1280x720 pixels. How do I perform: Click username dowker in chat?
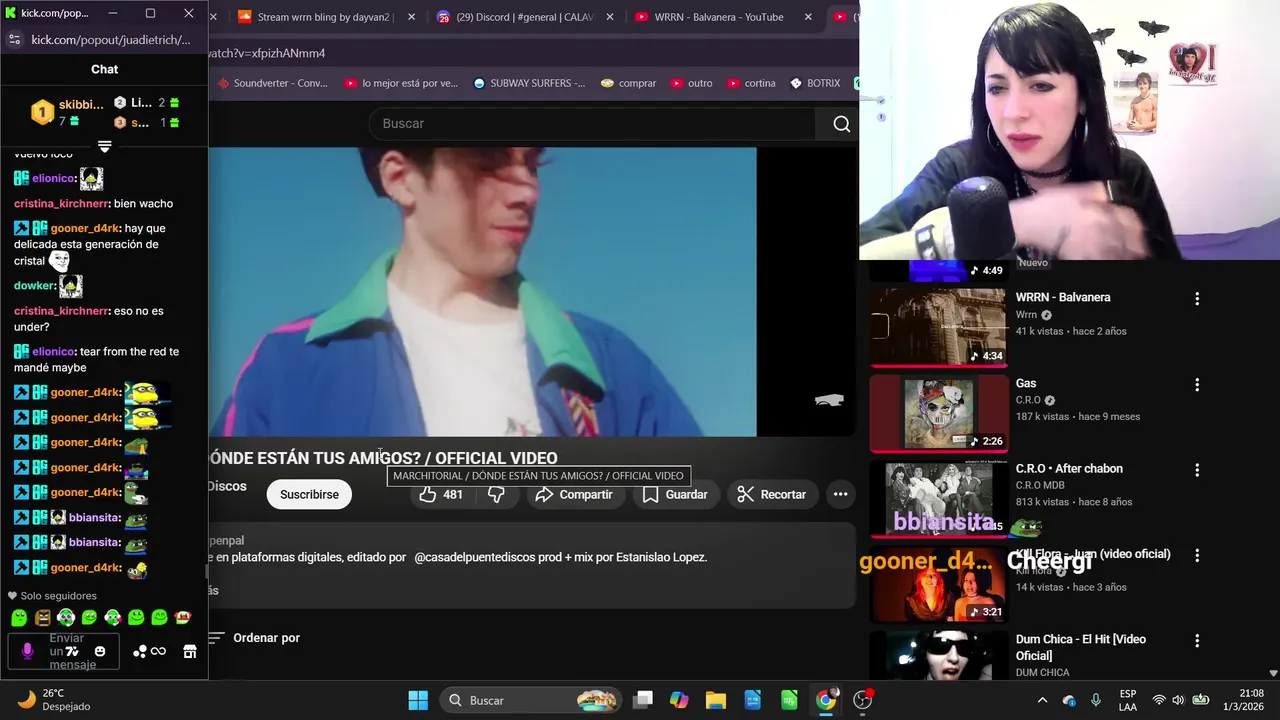[34, 286]
